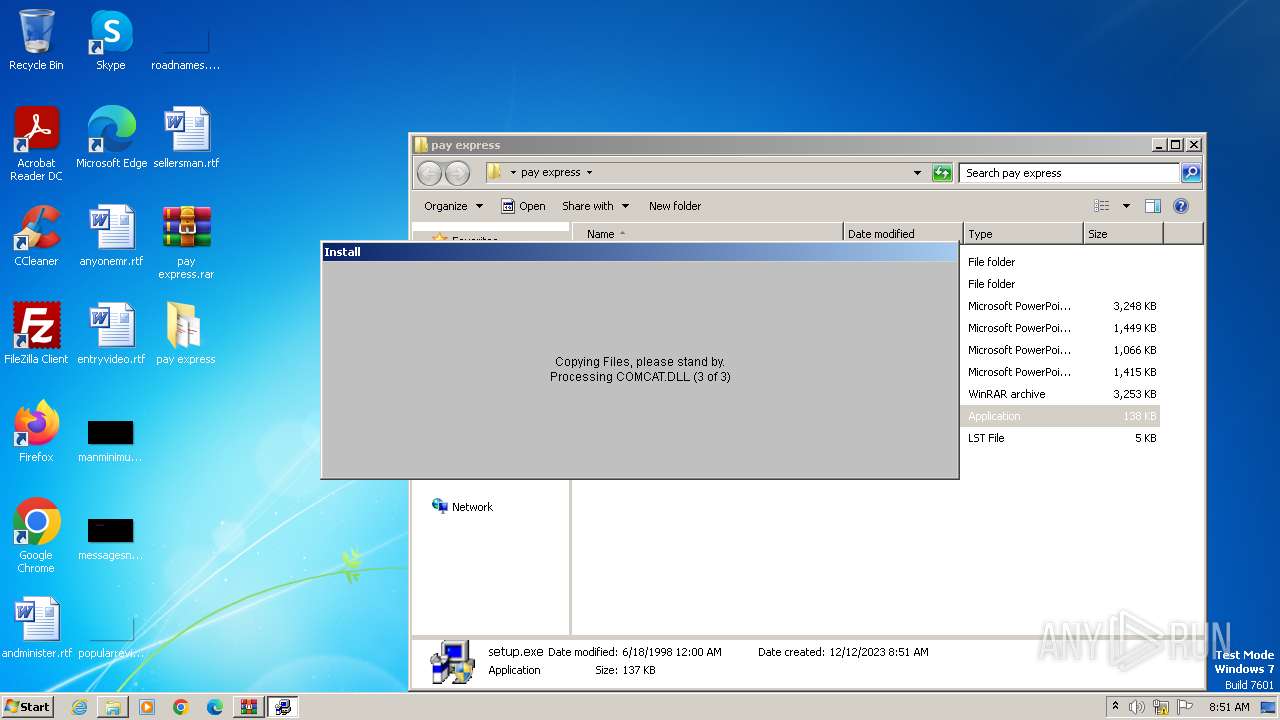Select pay express.rar archive on desktop
The image size is (1280, 720).
[186, 242]
